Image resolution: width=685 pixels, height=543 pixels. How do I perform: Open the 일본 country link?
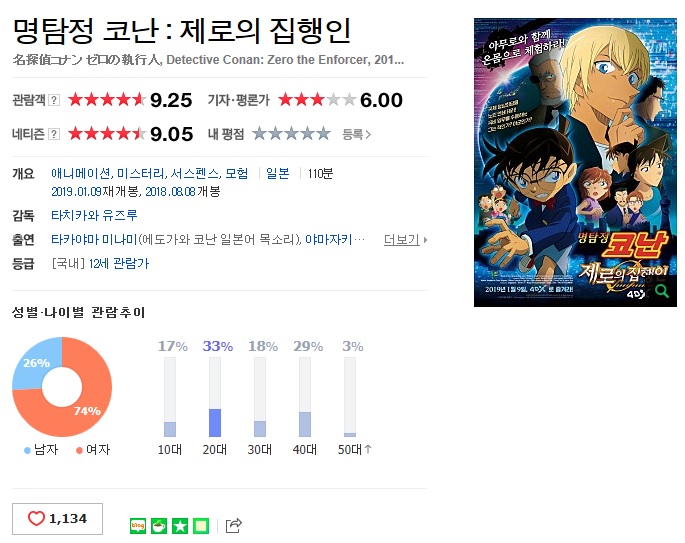(278, 173)
